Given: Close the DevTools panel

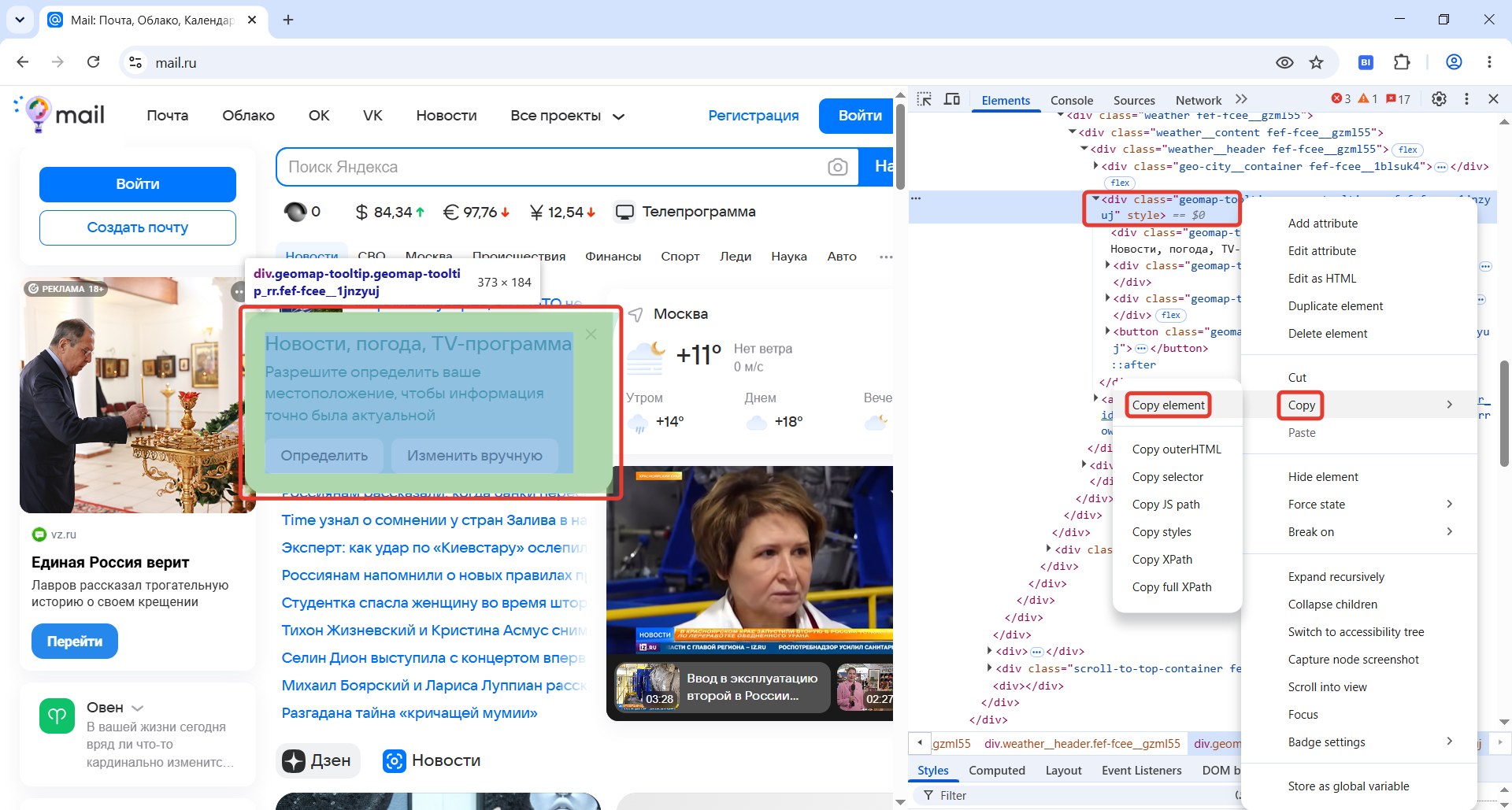Looking at the screenshot, I should [1493, 99].
